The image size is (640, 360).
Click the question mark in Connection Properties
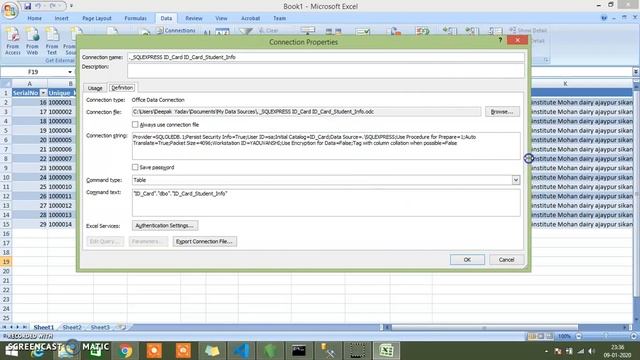(x=500, y=40)
